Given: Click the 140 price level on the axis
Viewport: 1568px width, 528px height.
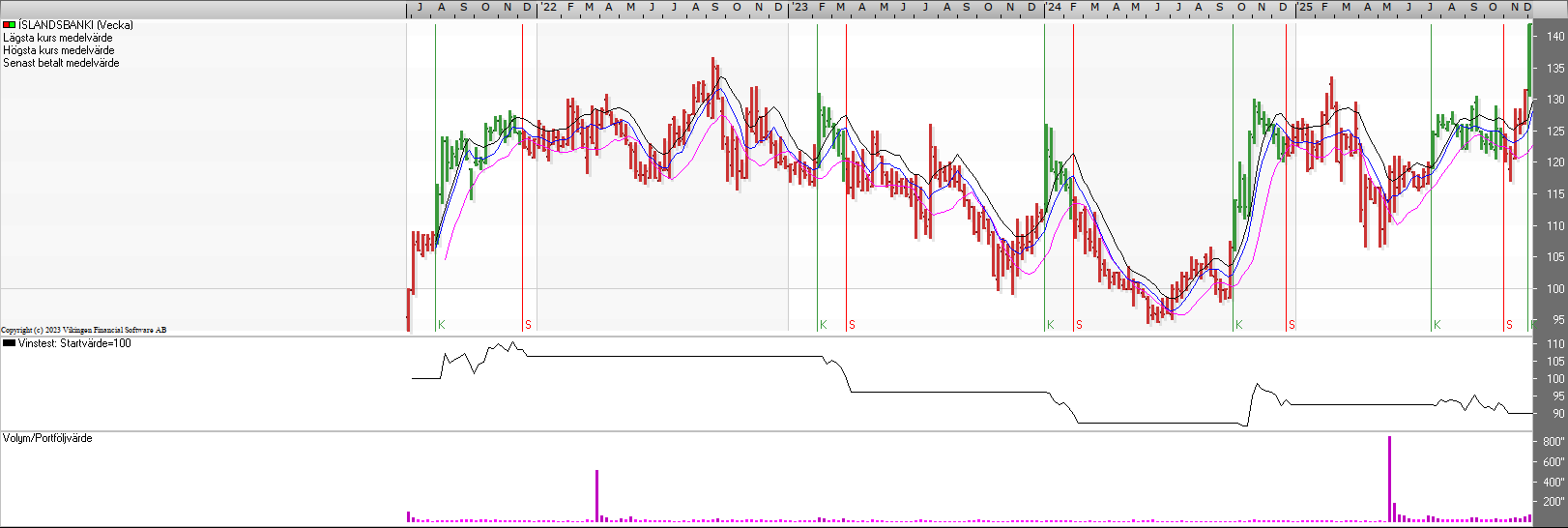Looking at the screenshot, I should click(x=1554, y=37).
